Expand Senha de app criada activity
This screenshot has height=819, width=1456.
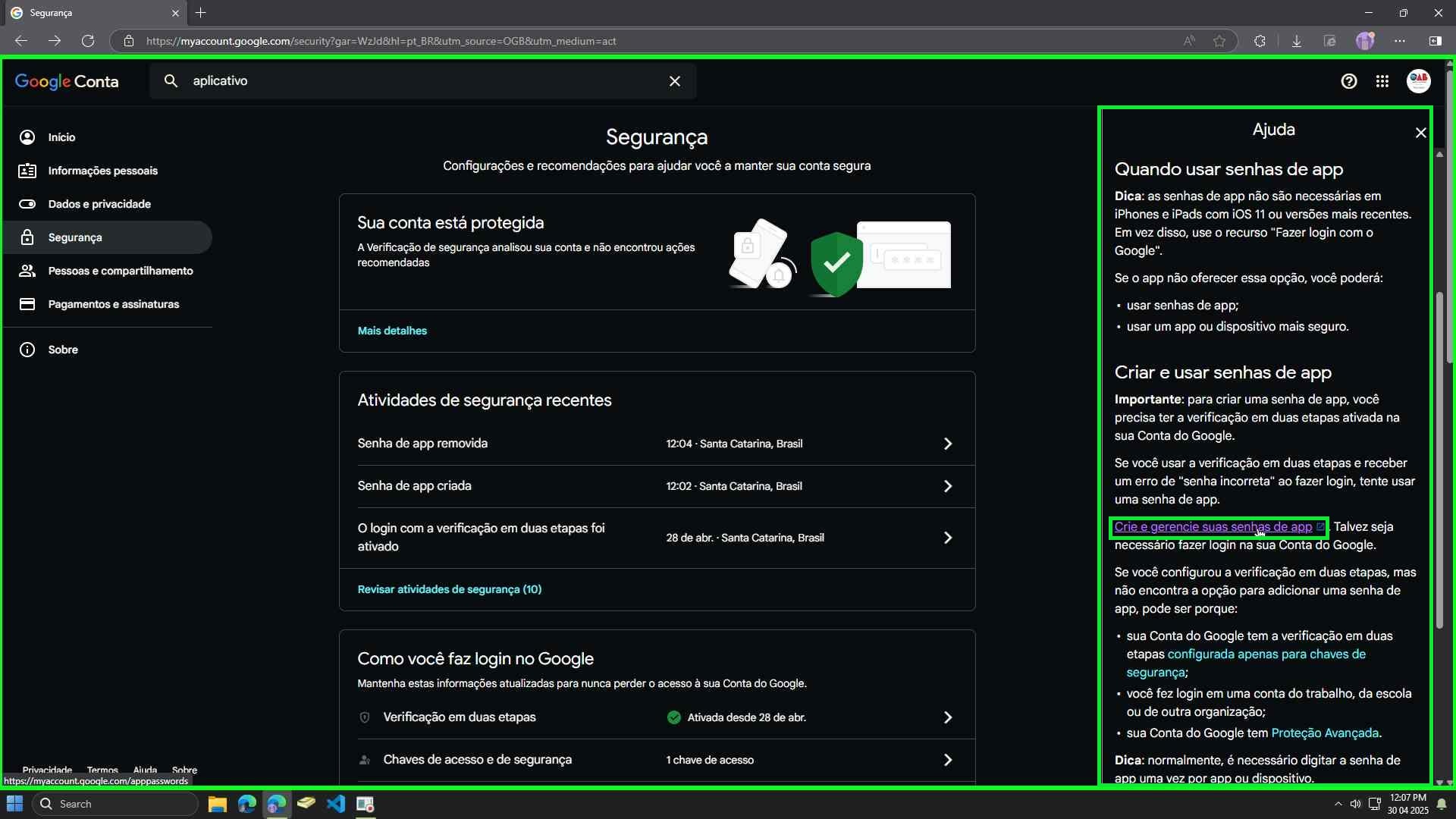pyautogui.click(x=657, y=486)
